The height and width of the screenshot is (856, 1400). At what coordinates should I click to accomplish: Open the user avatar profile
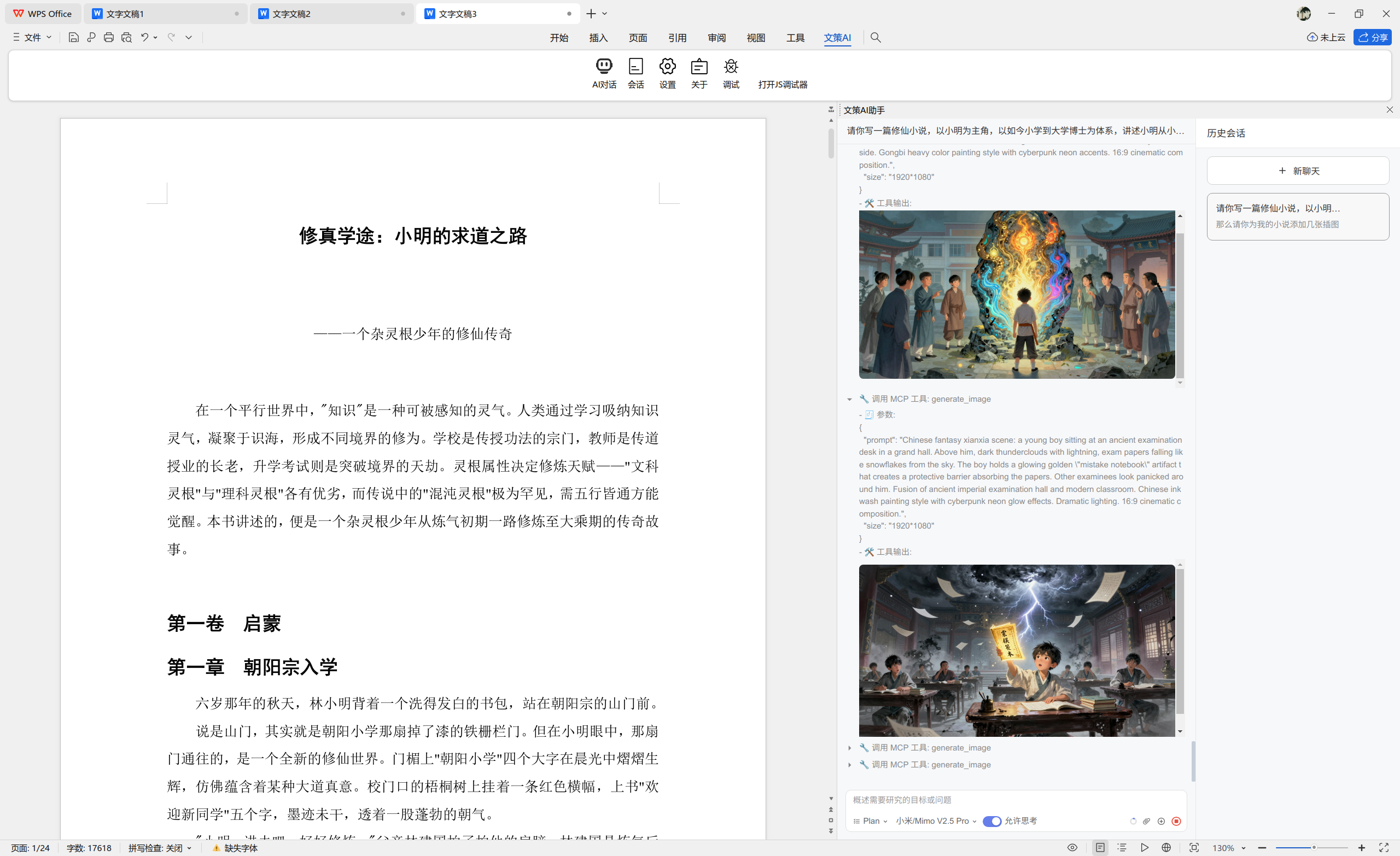pos(1303,14)
